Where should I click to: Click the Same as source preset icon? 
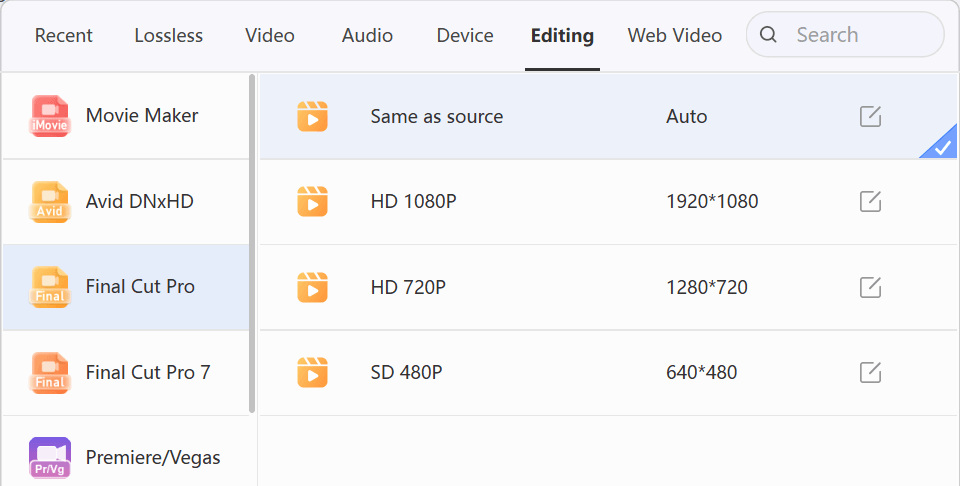(x=312, y=116)
